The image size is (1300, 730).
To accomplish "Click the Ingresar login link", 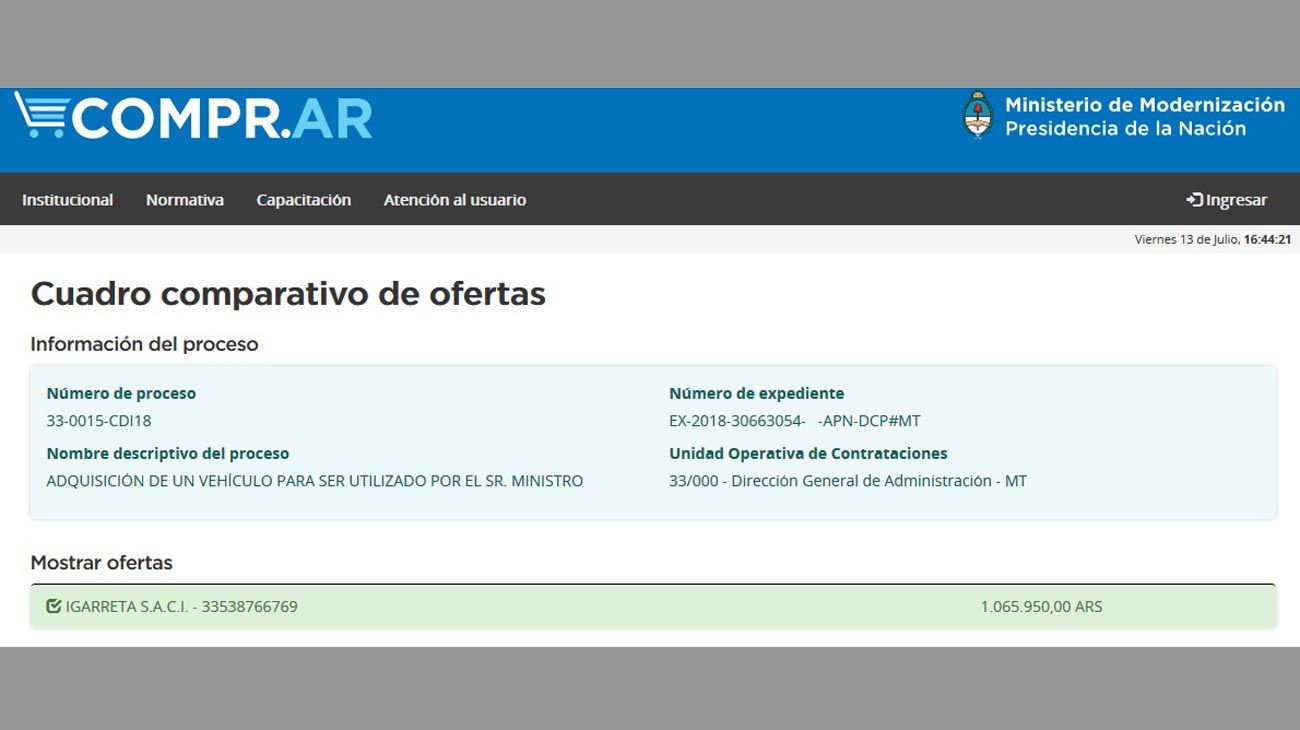I will point(1227,200).
